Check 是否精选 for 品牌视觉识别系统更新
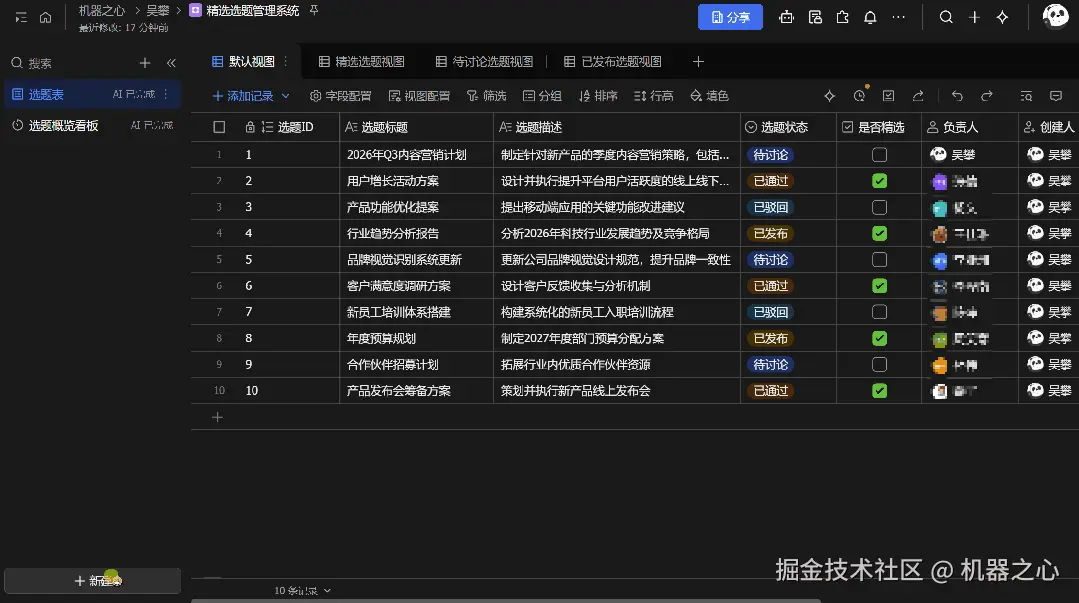Image resolution: width=1079 pixels, height=603 pixels. [879, 260]
